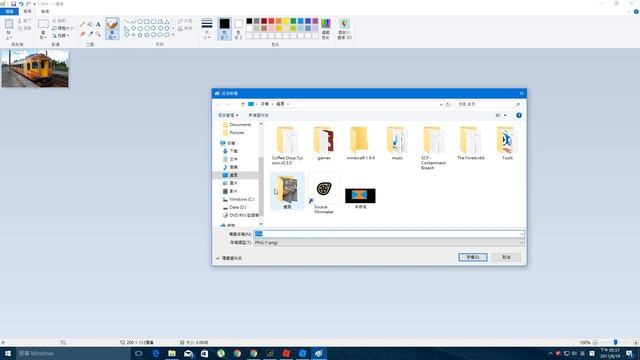Expand the address bar history dropdown

(x=441, y=104)
